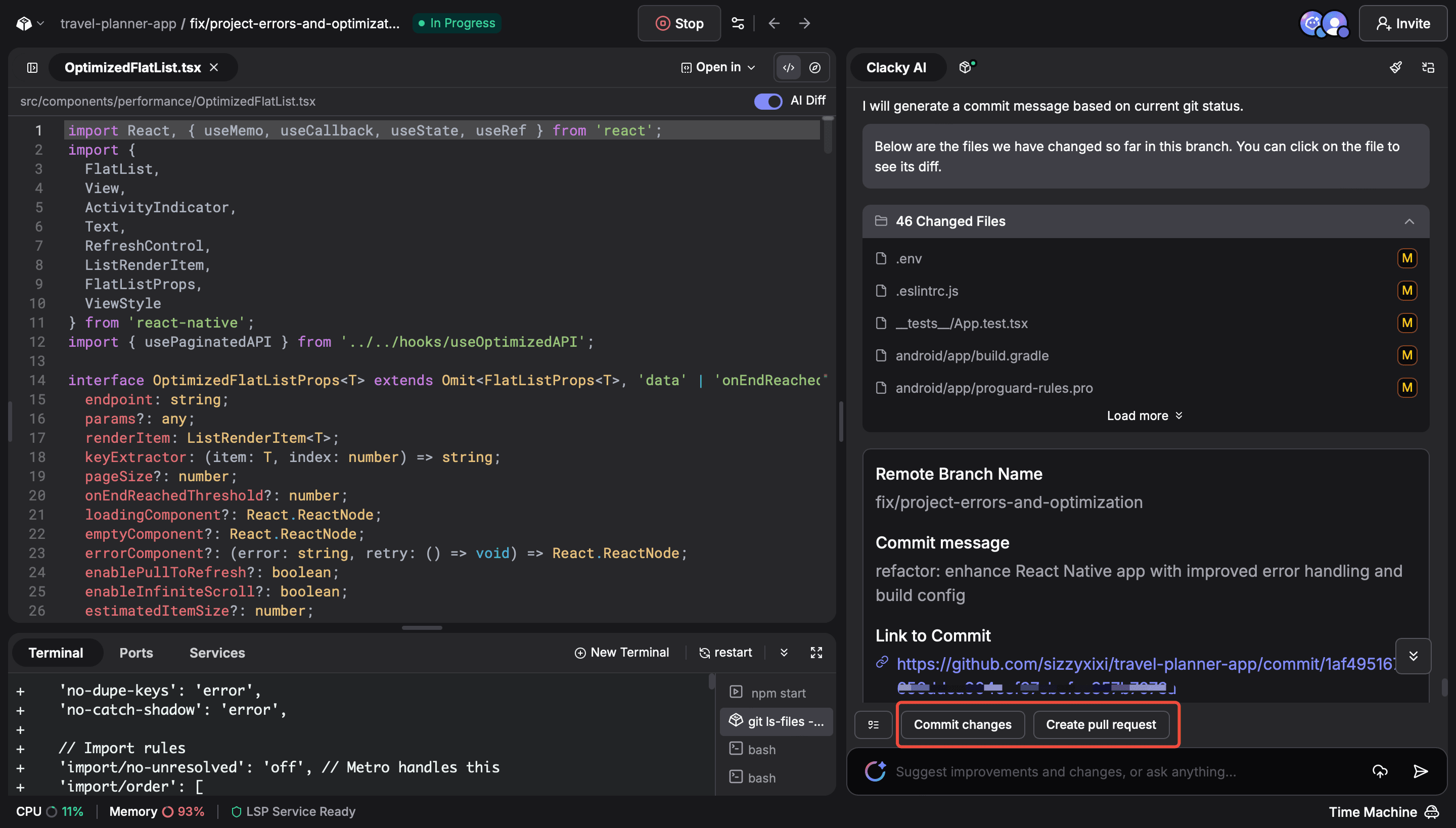Select the second bash terminal session

point(776,778)
